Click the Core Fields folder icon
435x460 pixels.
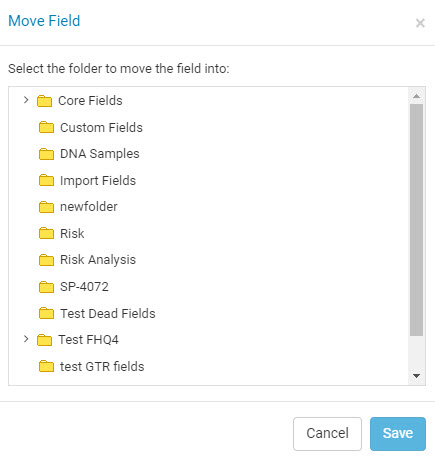[44, 101]
